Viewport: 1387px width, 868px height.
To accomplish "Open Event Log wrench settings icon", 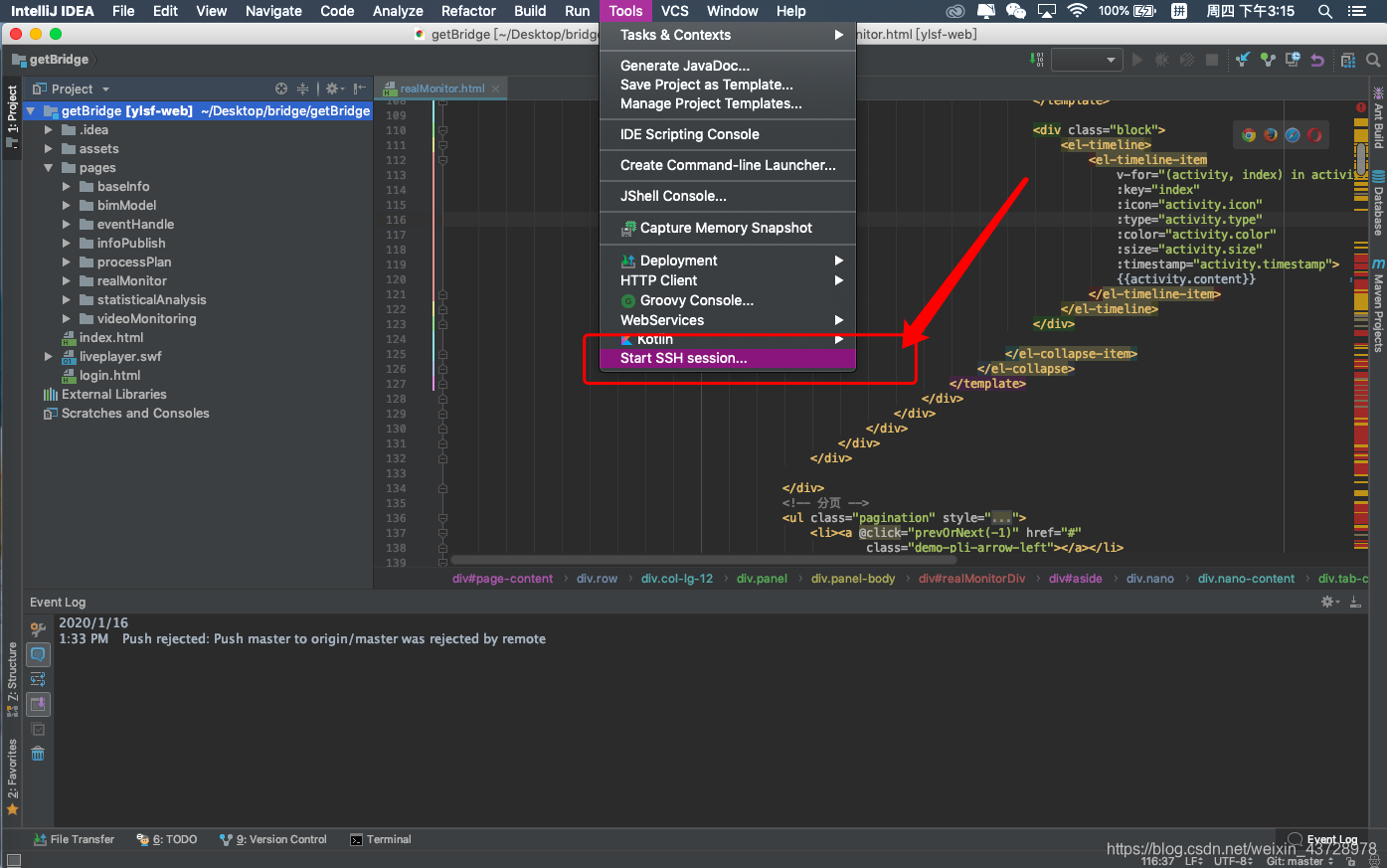I will [38, 629].
